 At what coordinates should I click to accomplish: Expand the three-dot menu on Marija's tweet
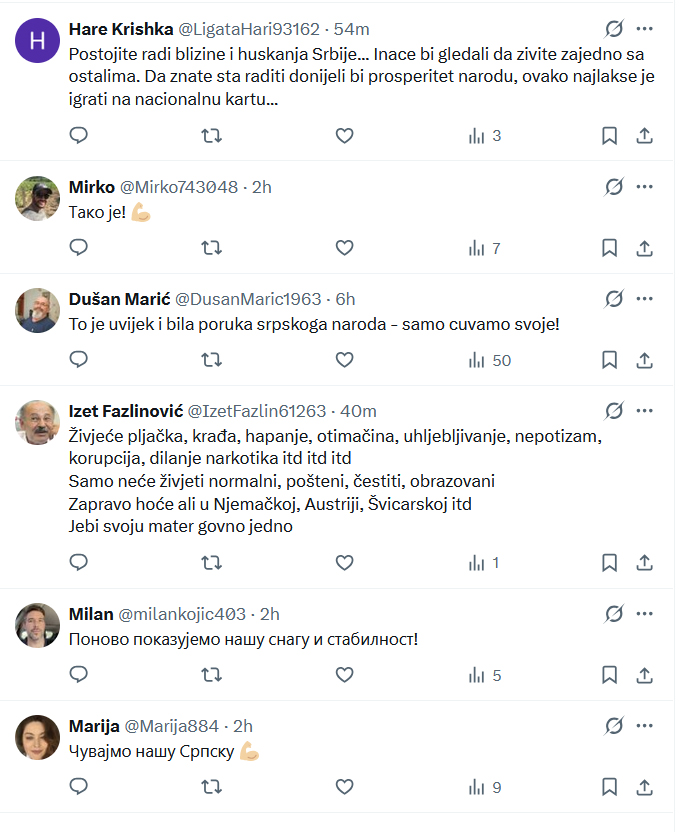(x=645, y=726)
